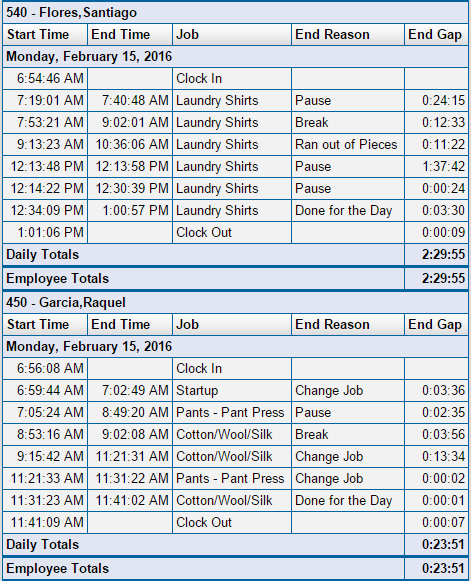Click the 8:49:20 AM end time cell
This screenshot has height=581, width=471.
130,412
